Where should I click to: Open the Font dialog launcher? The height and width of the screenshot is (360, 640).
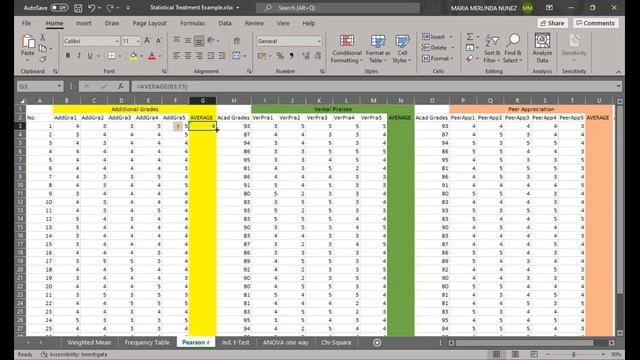tap(164, 71)
